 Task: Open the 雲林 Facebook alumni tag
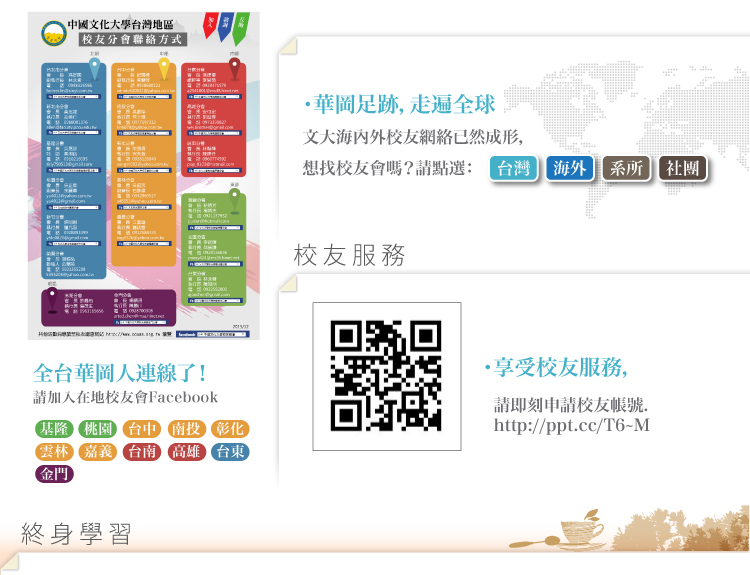[54, 452]
